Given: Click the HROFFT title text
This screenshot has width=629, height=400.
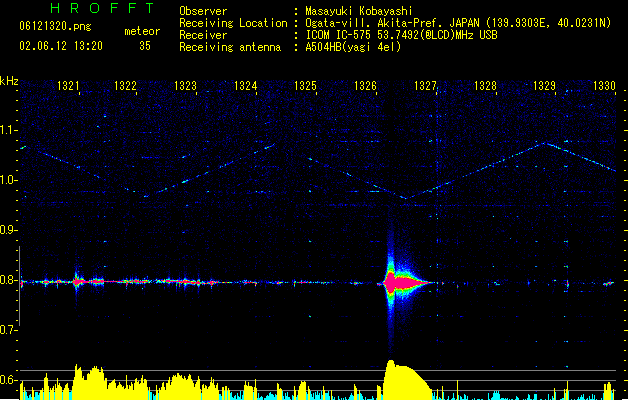Looking at the screenshot, I should click(x=102, y=8).
